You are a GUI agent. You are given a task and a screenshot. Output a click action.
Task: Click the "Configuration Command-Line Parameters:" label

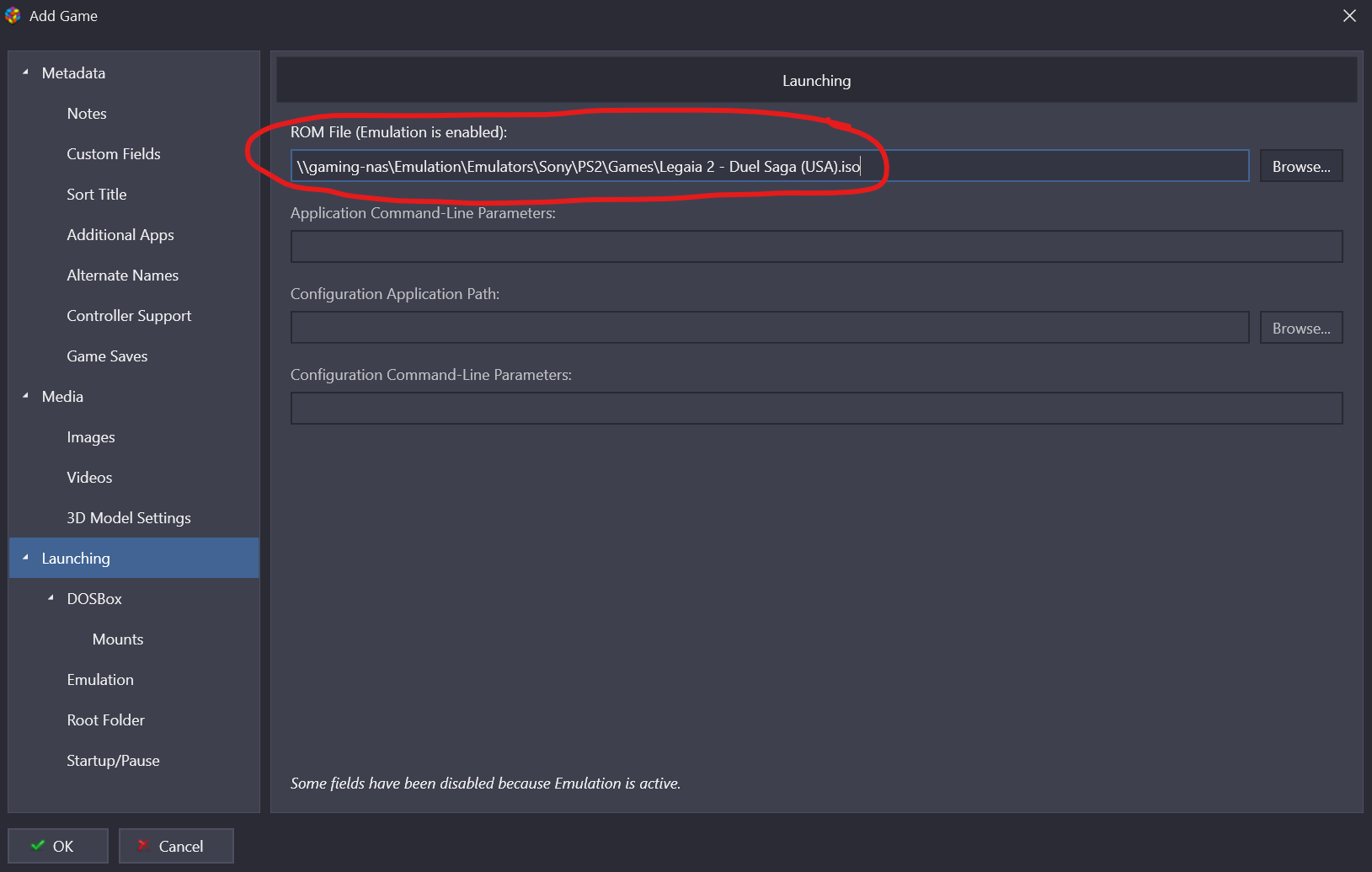[x=431, y=375]
